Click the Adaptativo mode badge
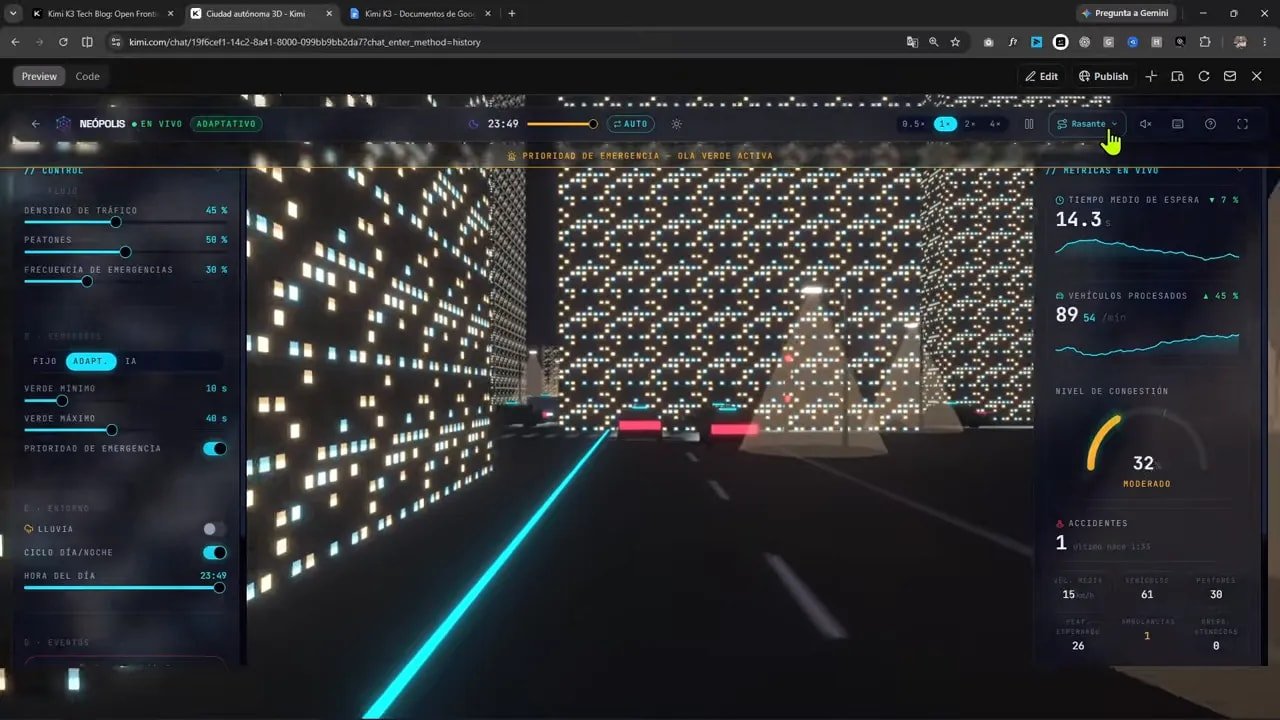 tap(226, 124)
